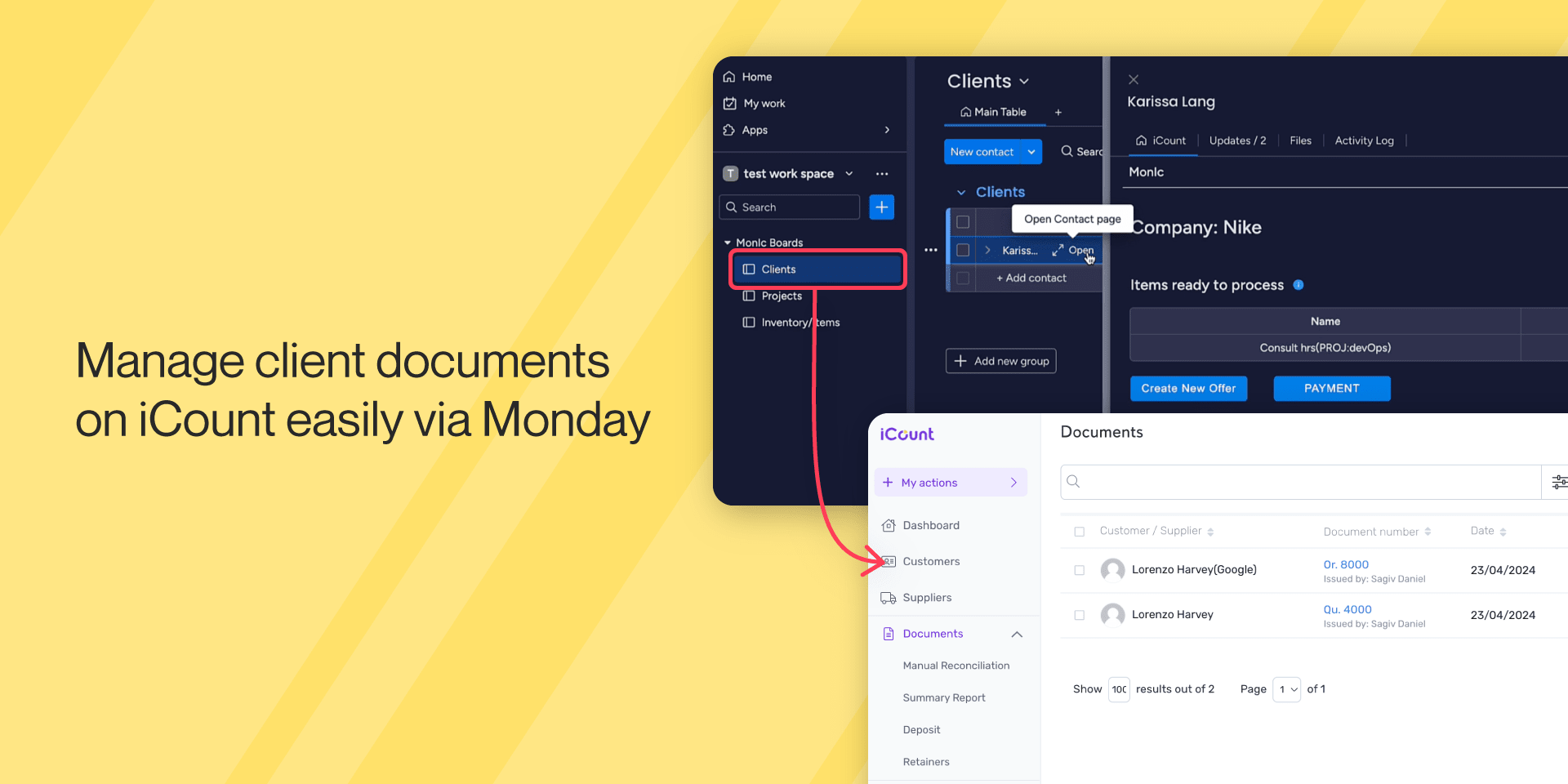
Task: Open the Karissa row three-dot menu
Action: 931,250
